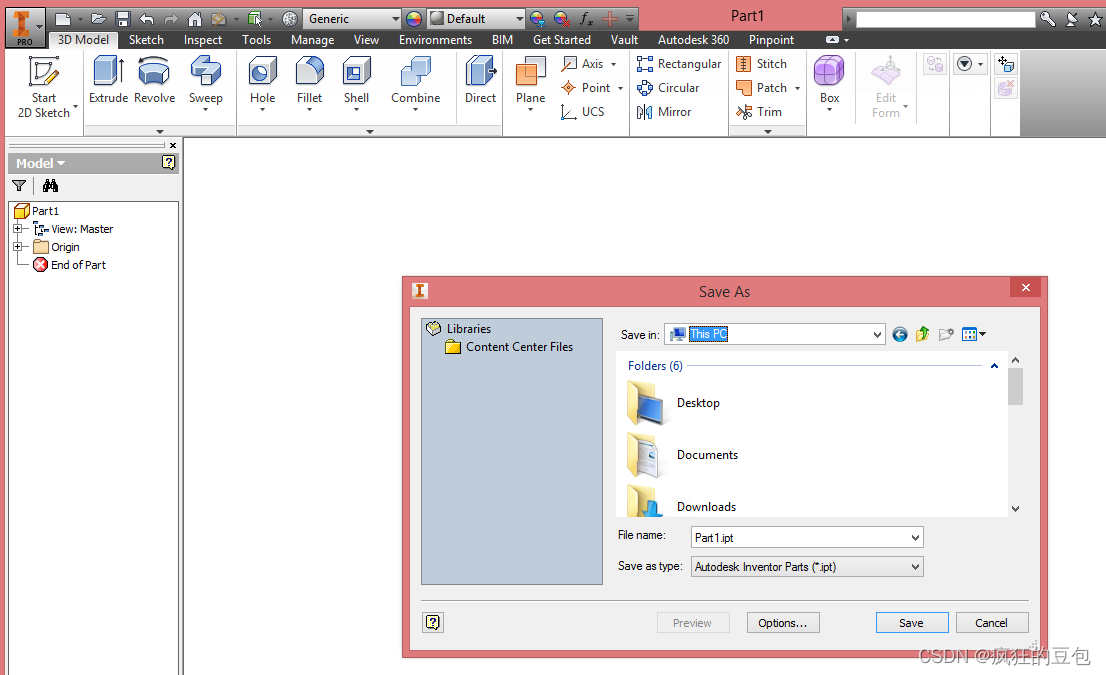The height and width of the screenshot is (675, 1106).
Task: Activate the Hole feature tool
Action: [x=262, y=73]
